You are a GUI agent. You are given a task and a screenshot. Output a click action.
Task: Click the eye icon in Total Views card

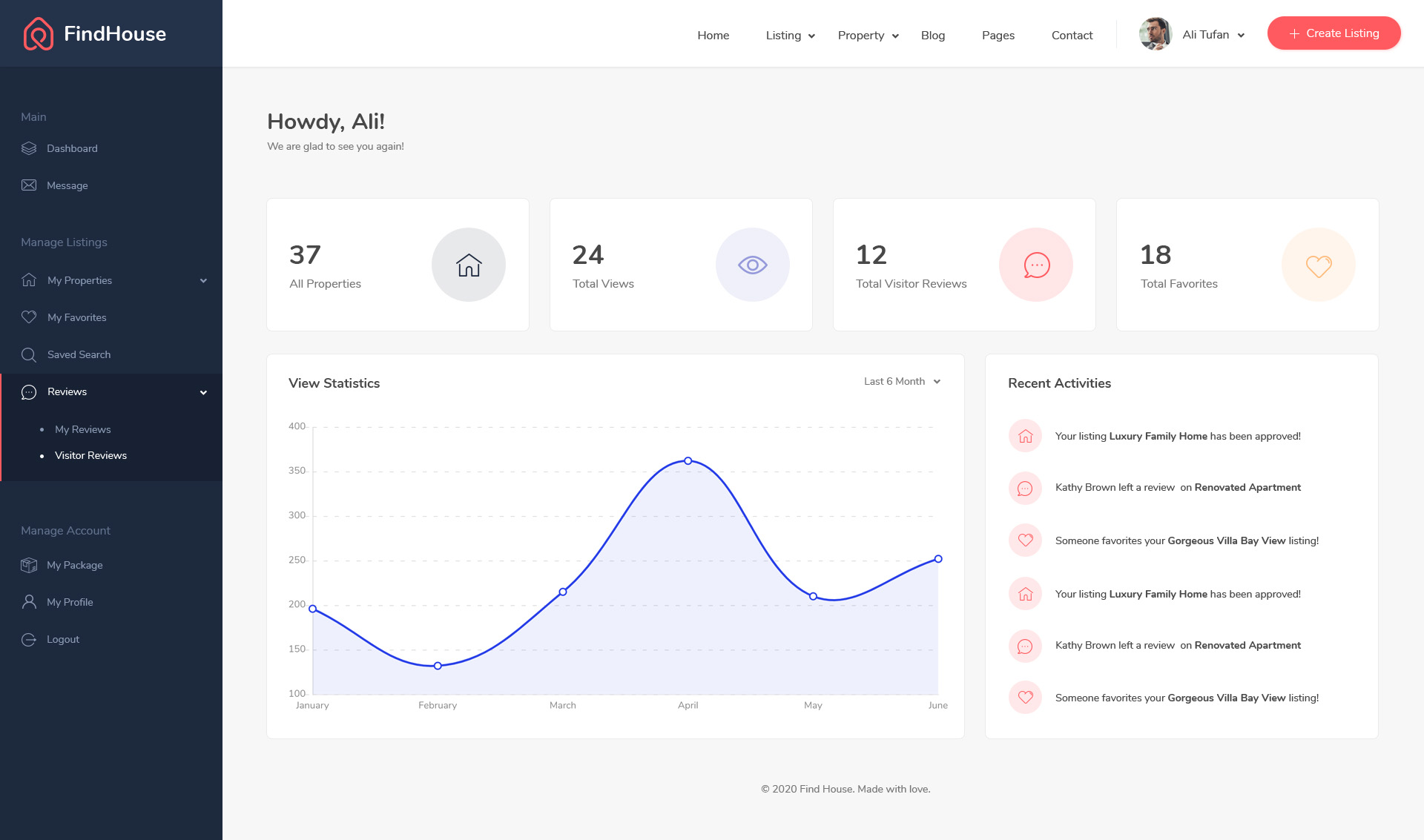[752, 265]
